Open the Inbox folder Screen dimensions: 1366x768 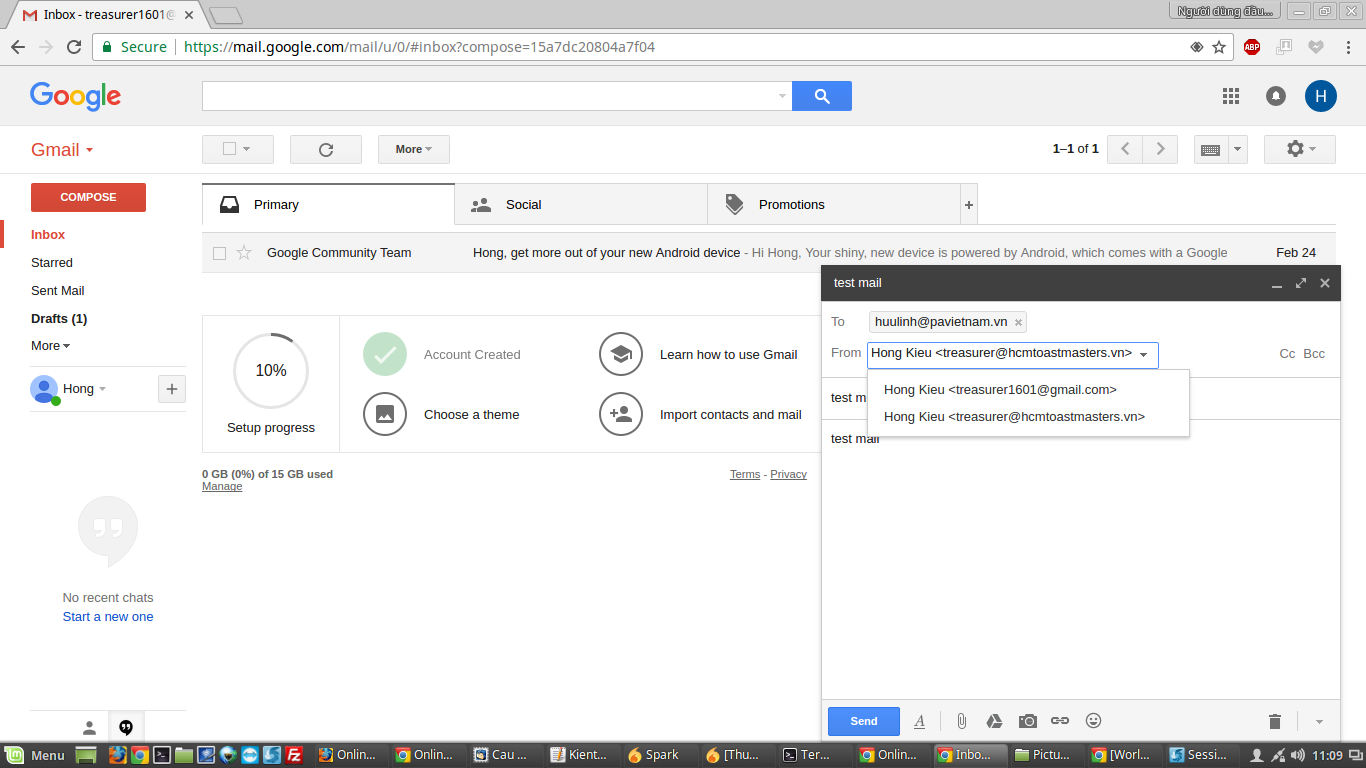pos(48,235)
